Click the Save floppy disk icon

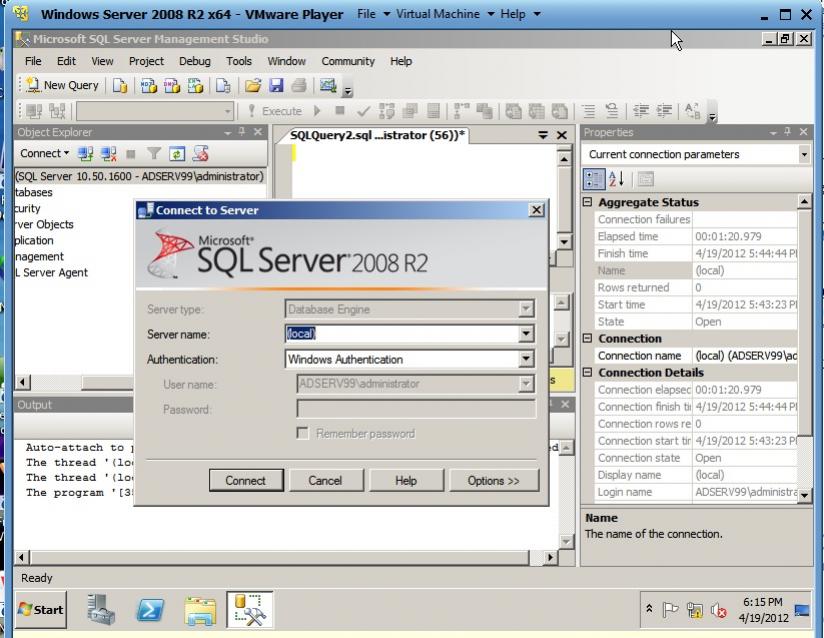tap(276, 85)
